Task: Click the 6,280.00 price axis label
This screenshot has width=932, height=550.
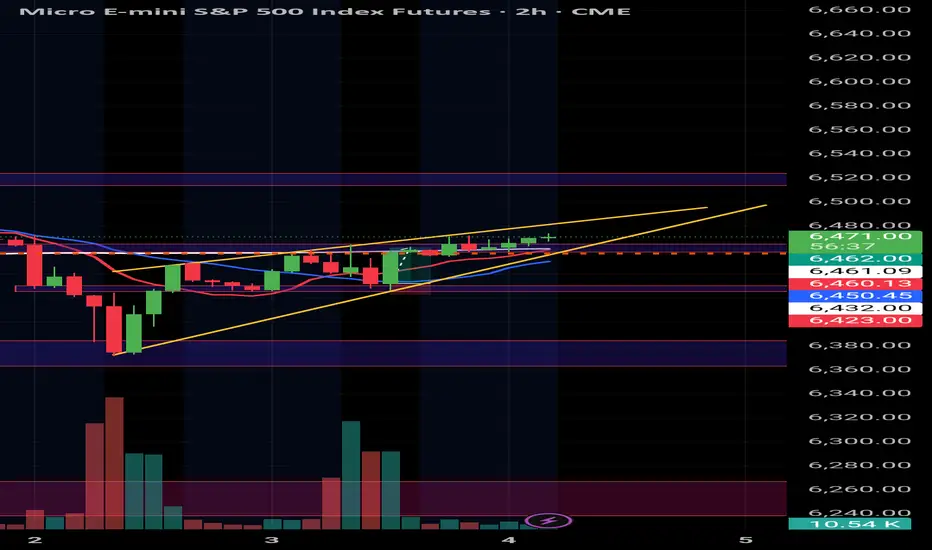Action: click(859, 465)
